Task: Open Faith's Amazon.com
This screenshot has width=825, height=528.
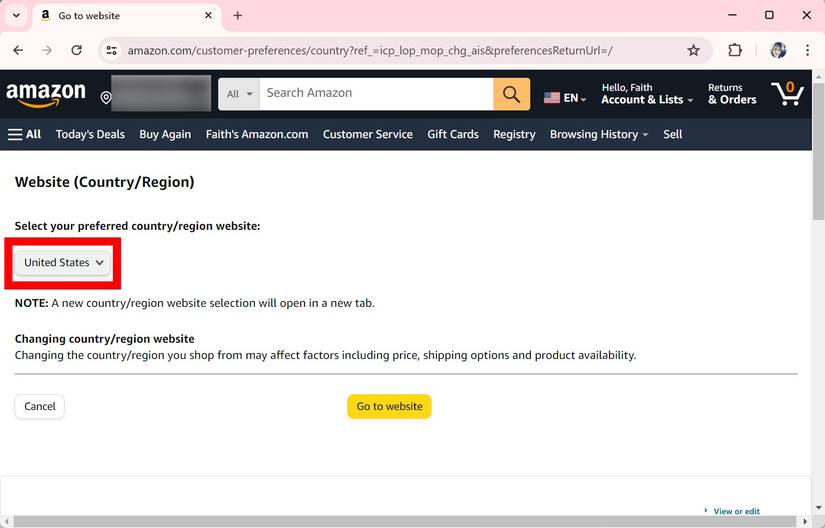Action: click(257, 135)
